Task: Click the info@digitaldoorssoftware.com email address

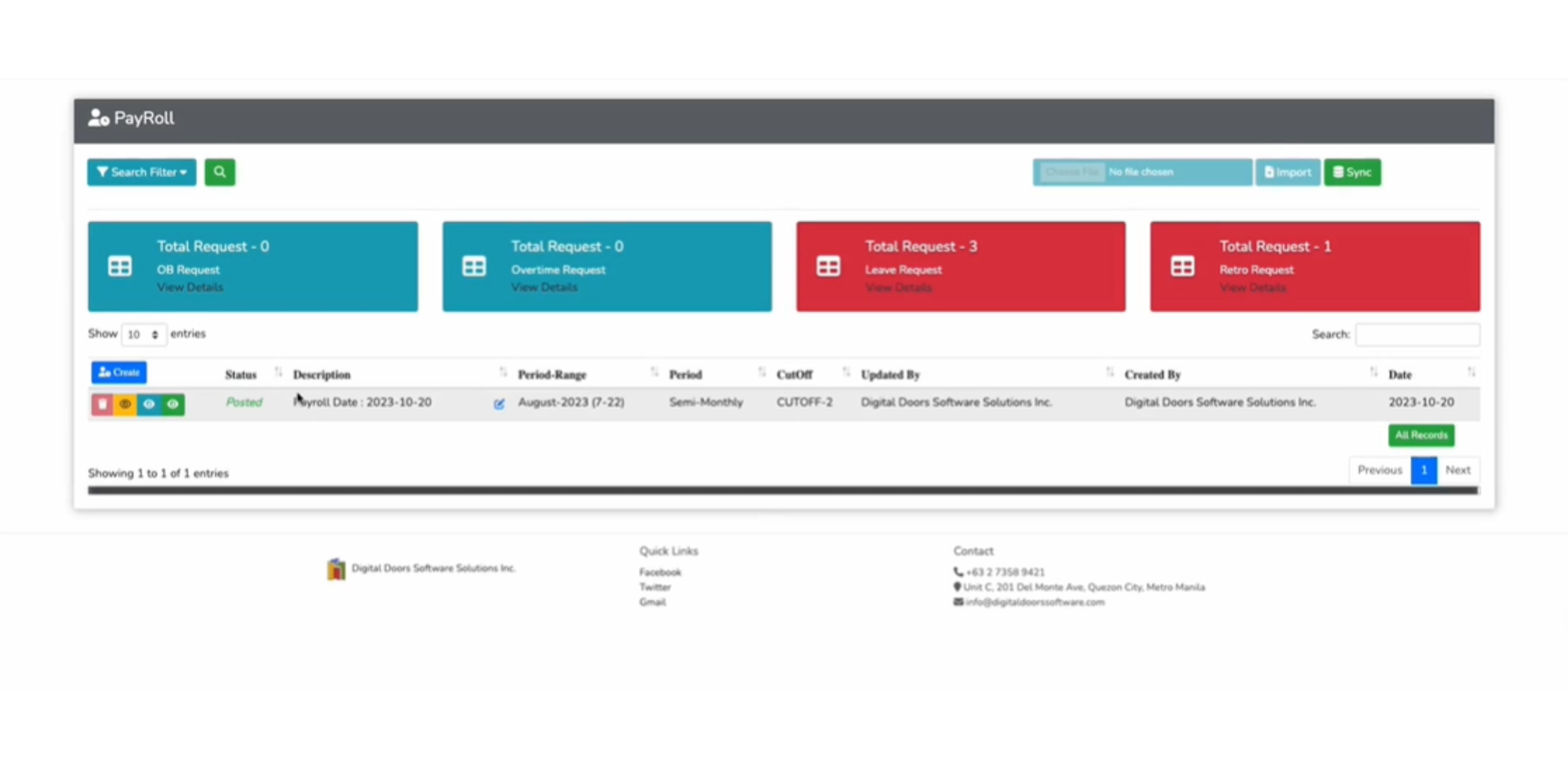Action: [x=1035, y=602]
